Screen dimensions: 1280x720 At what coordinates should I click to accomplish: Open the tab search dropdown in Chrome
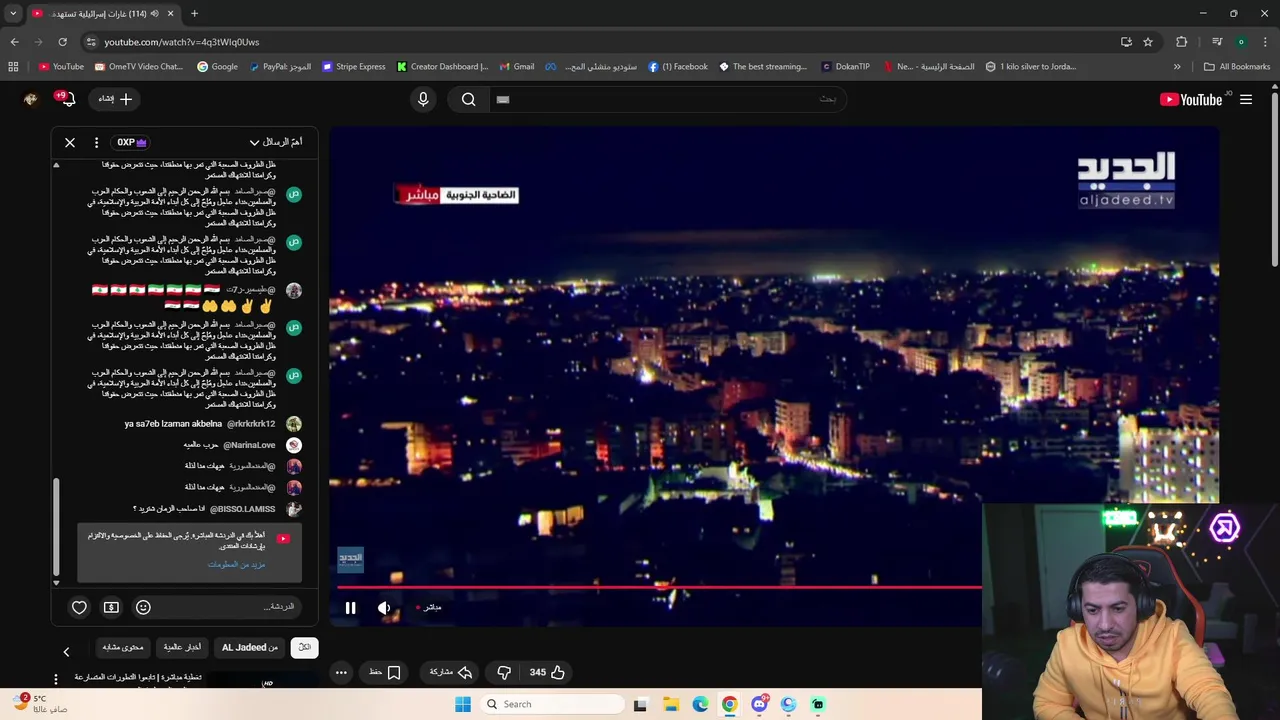[13, 13]
